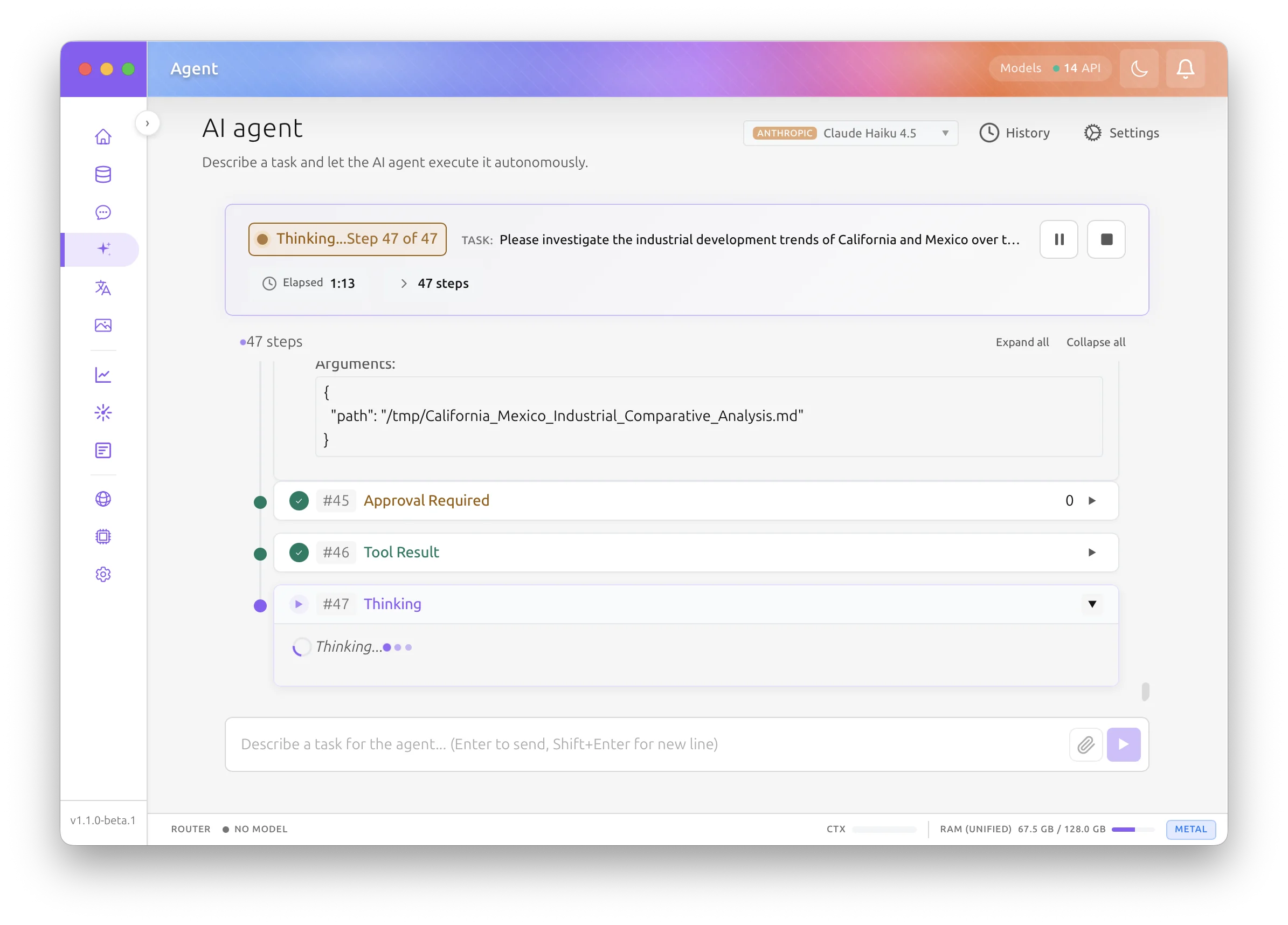The height and width of the screenshot is (925, 1288).
Task: Stop the running agent task
Action: pyautogui.click(x=1106, y=239)
